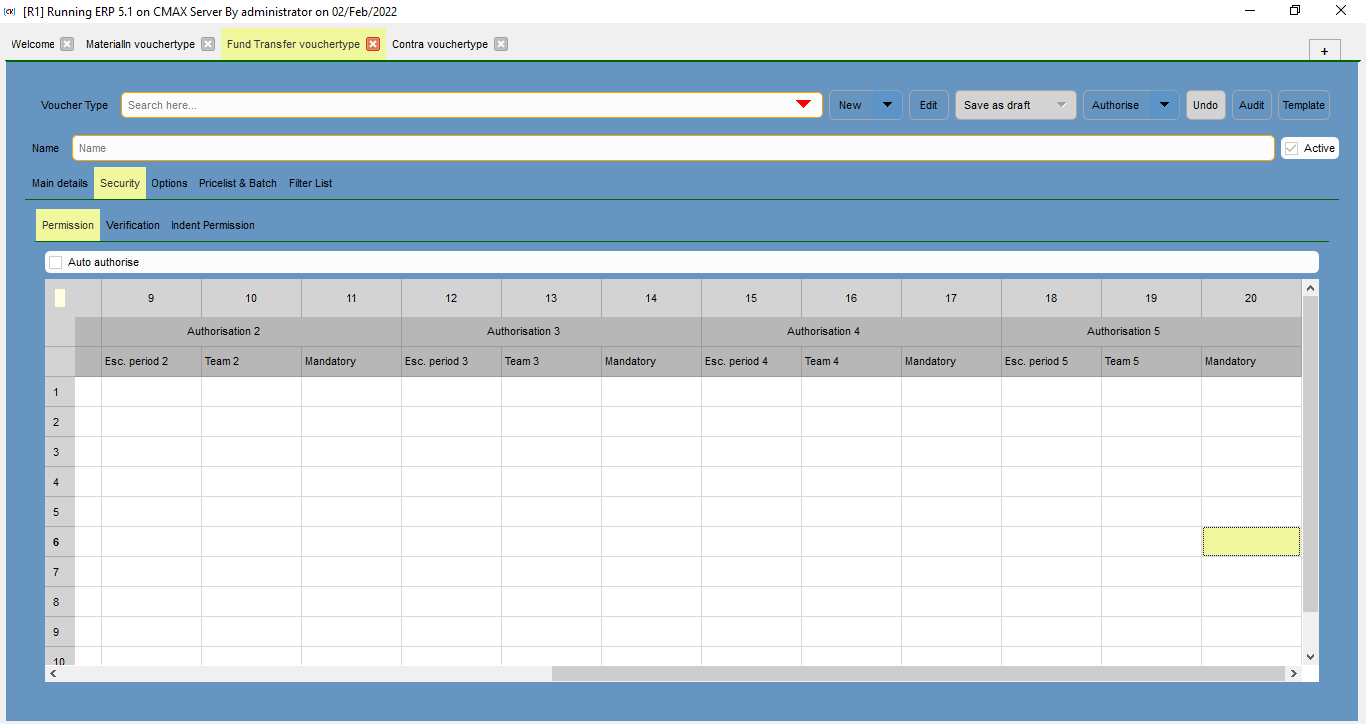Click grid scroll up arrow
Screen dimensions: 1366x724
(1311, 288)
